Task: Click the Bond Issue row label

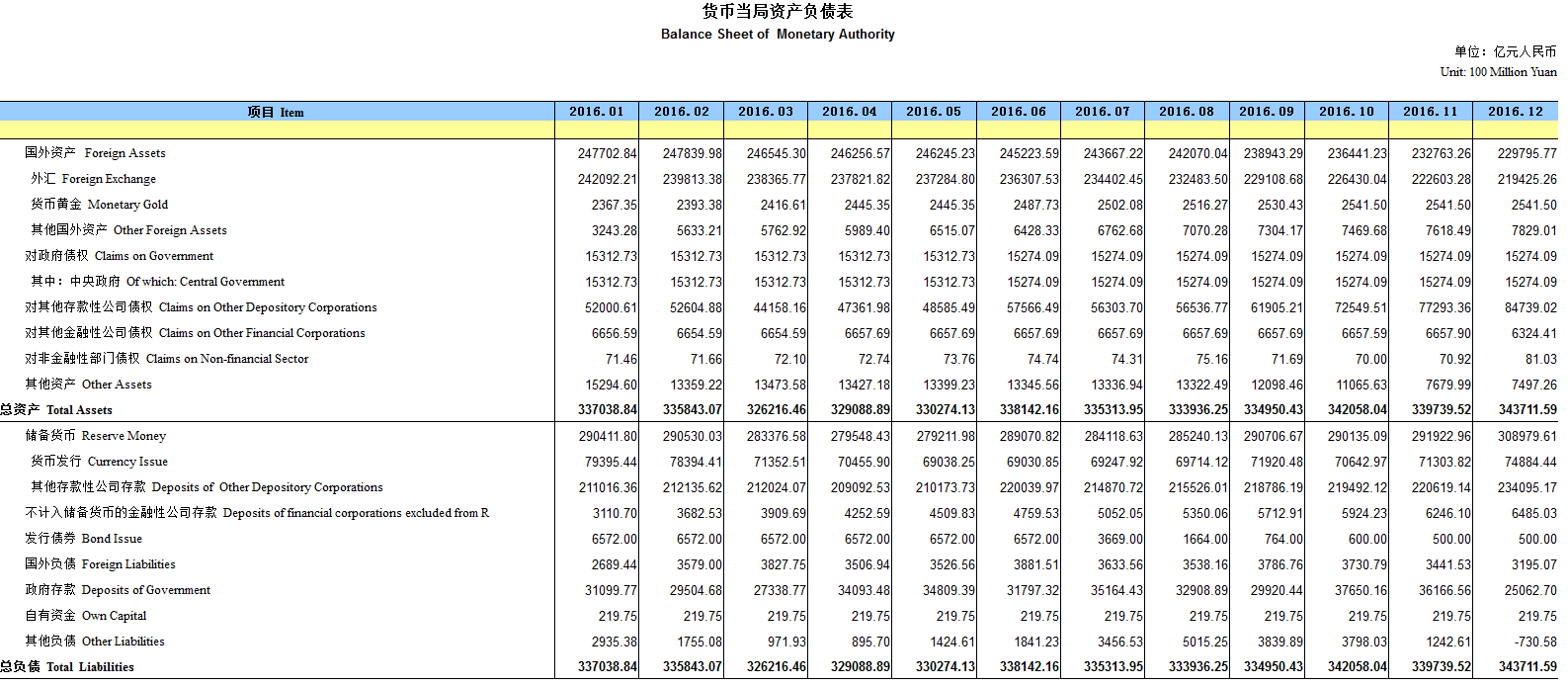Action: point(83,539)
